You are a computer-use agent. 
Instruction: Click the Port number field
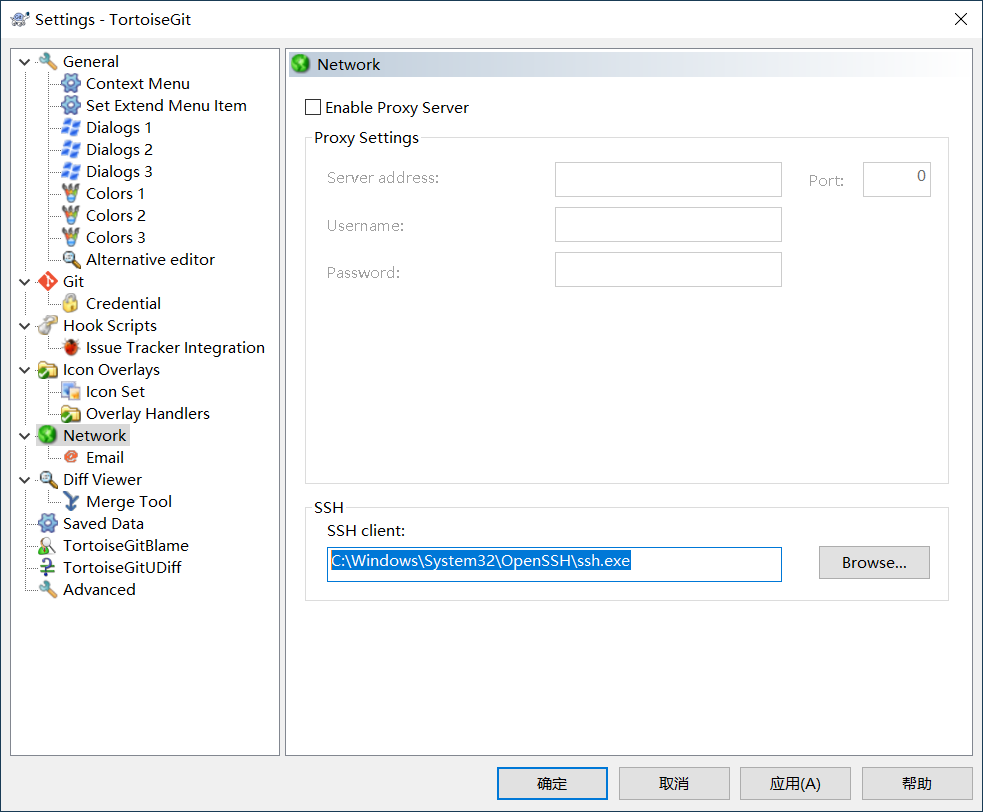coord(896,179)
